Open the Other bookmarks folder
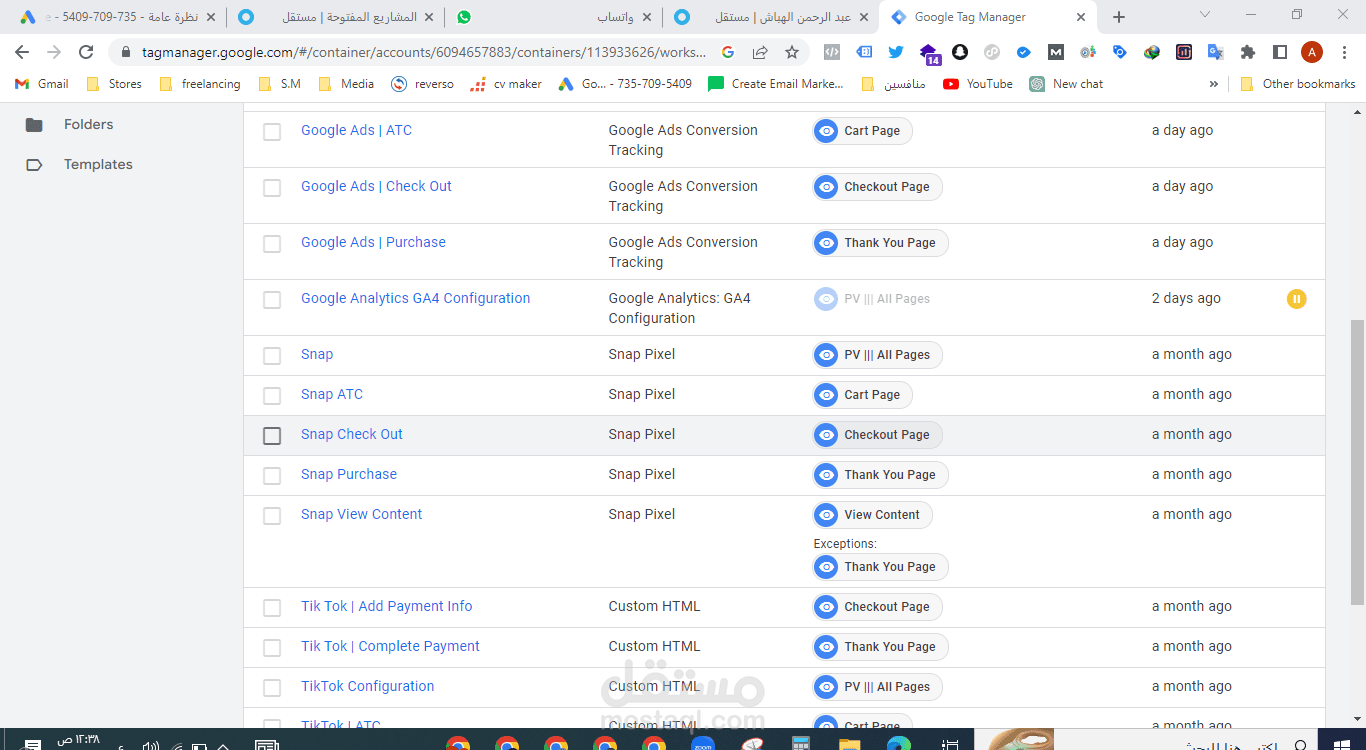This screenshot has width=1366, height=750. tap(1297, 84)
